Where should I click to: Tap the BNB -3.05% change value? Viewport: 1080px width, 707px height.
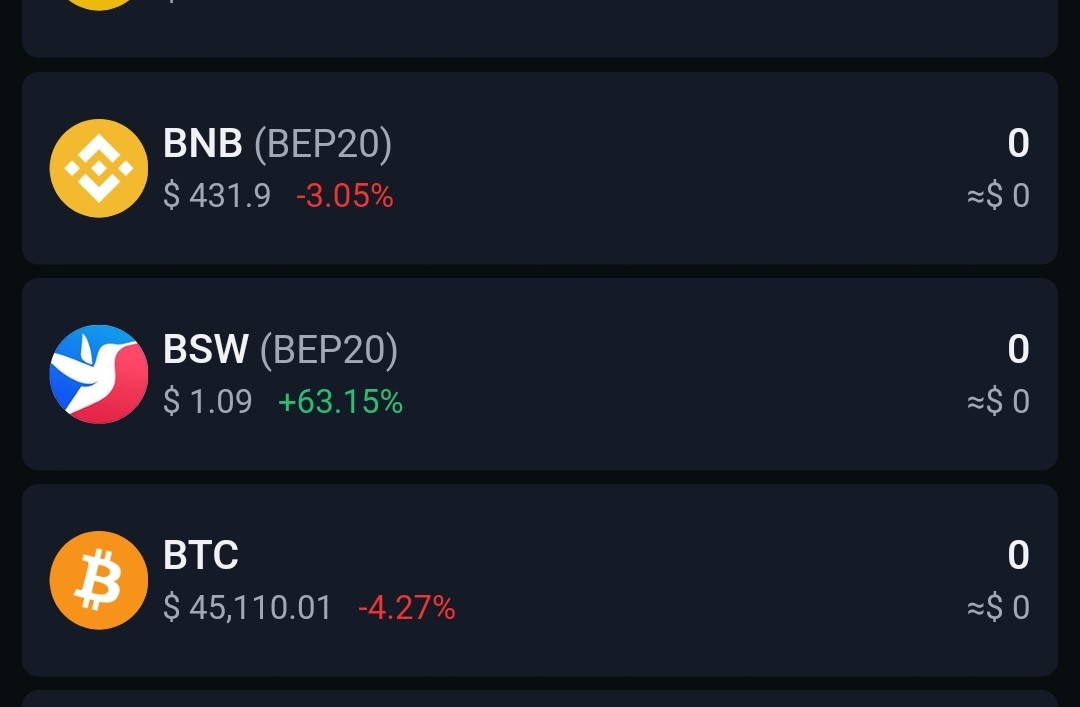click(344, 196)
